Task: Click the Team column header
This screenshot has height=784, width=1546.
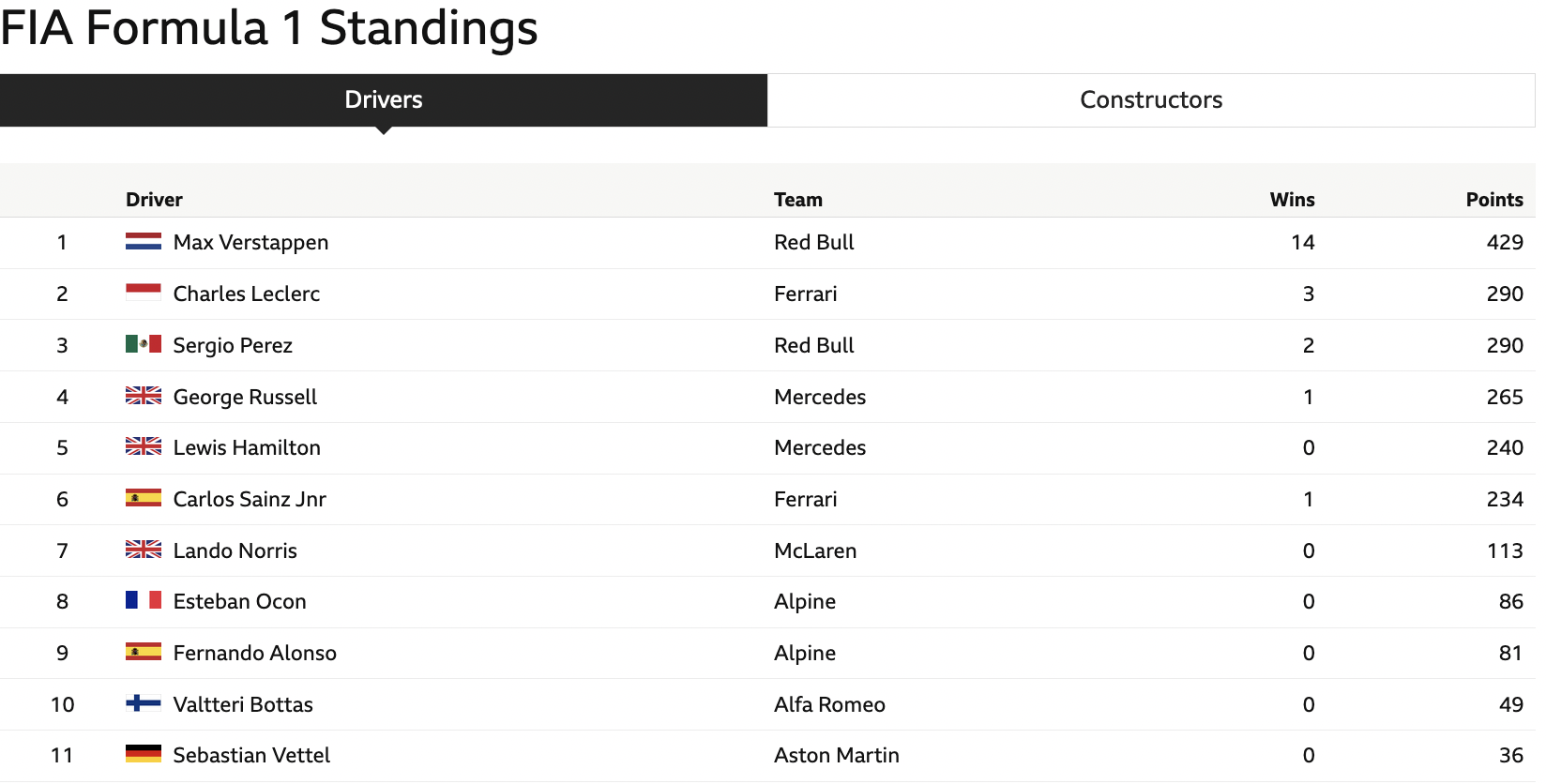Action: tap(798, 200)
